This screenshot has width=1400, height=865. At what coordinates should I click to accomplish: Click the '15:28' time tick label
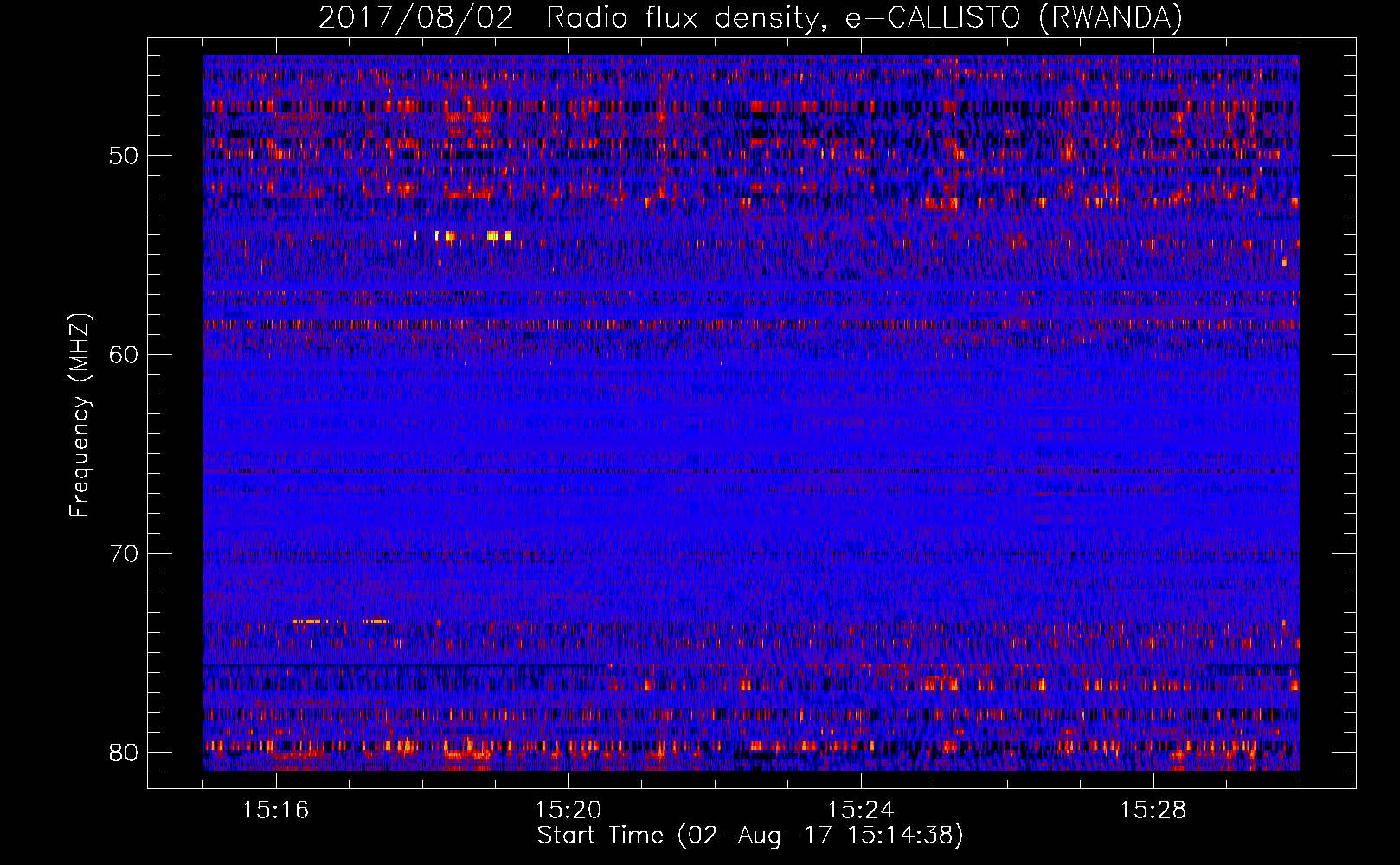point(1153,810)
